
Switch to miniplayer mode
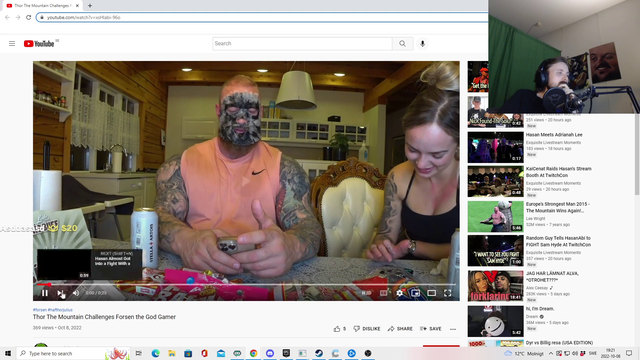coord(416,293)
